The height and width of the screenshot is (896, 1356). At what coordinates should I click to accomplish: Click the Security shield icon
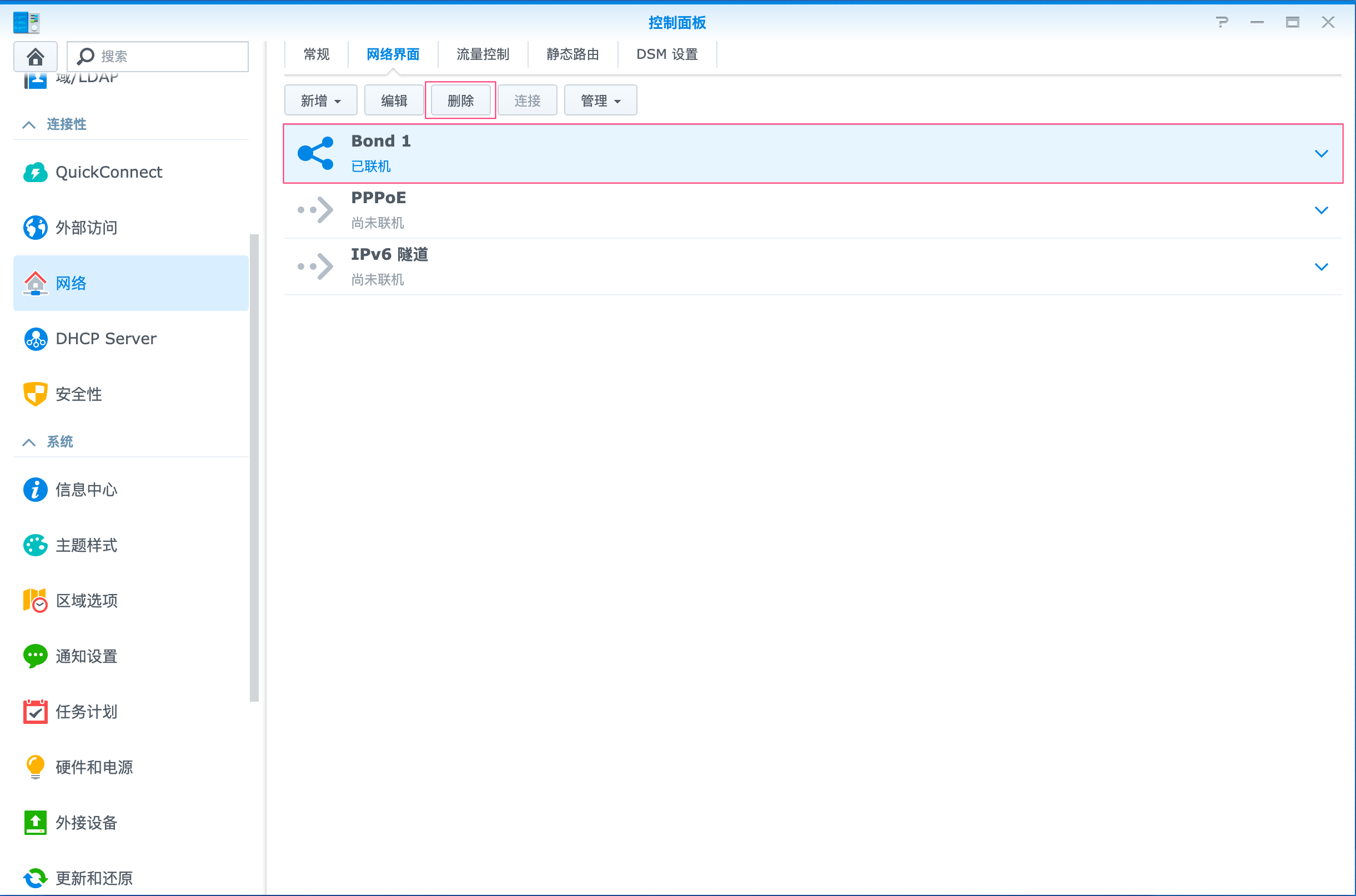coord(36,394)
